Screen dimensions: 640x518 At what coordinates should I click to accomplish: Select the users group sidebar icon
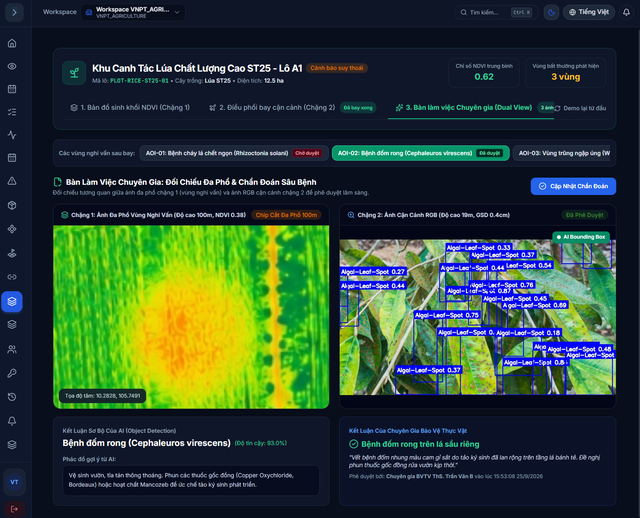[12, 349]
